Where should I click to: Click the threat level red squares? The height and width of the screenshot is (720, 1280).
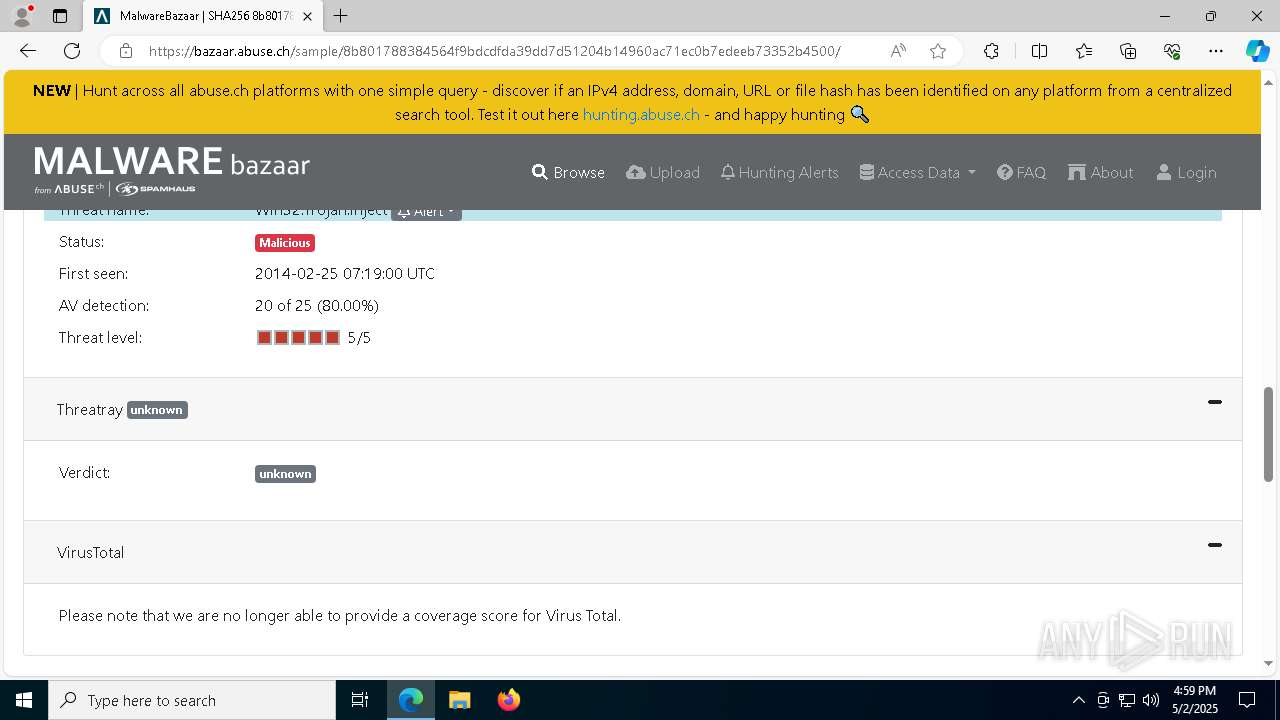[298, 338]
